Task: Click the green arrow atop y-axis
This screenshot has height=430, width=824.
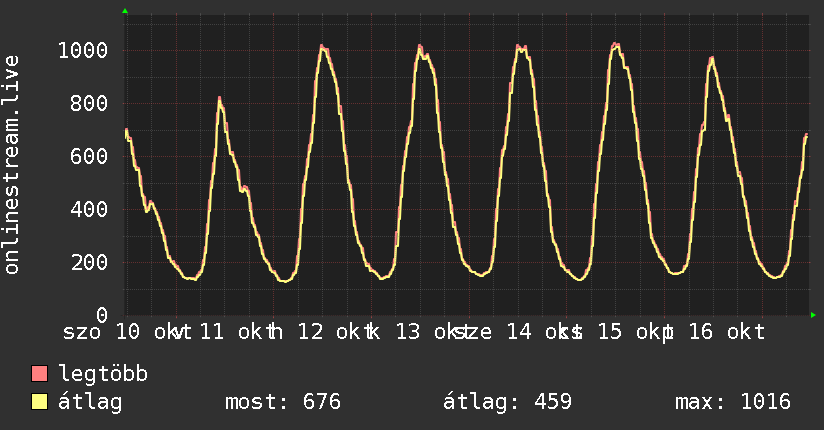Action: (125, 11)
